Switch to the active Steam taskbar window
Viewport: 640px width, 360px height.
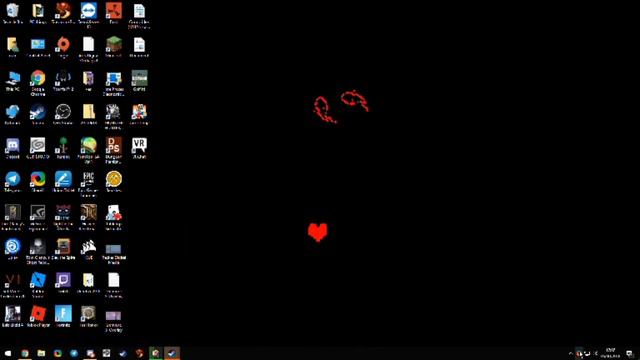pyautogui.click(x=172, y=353)
